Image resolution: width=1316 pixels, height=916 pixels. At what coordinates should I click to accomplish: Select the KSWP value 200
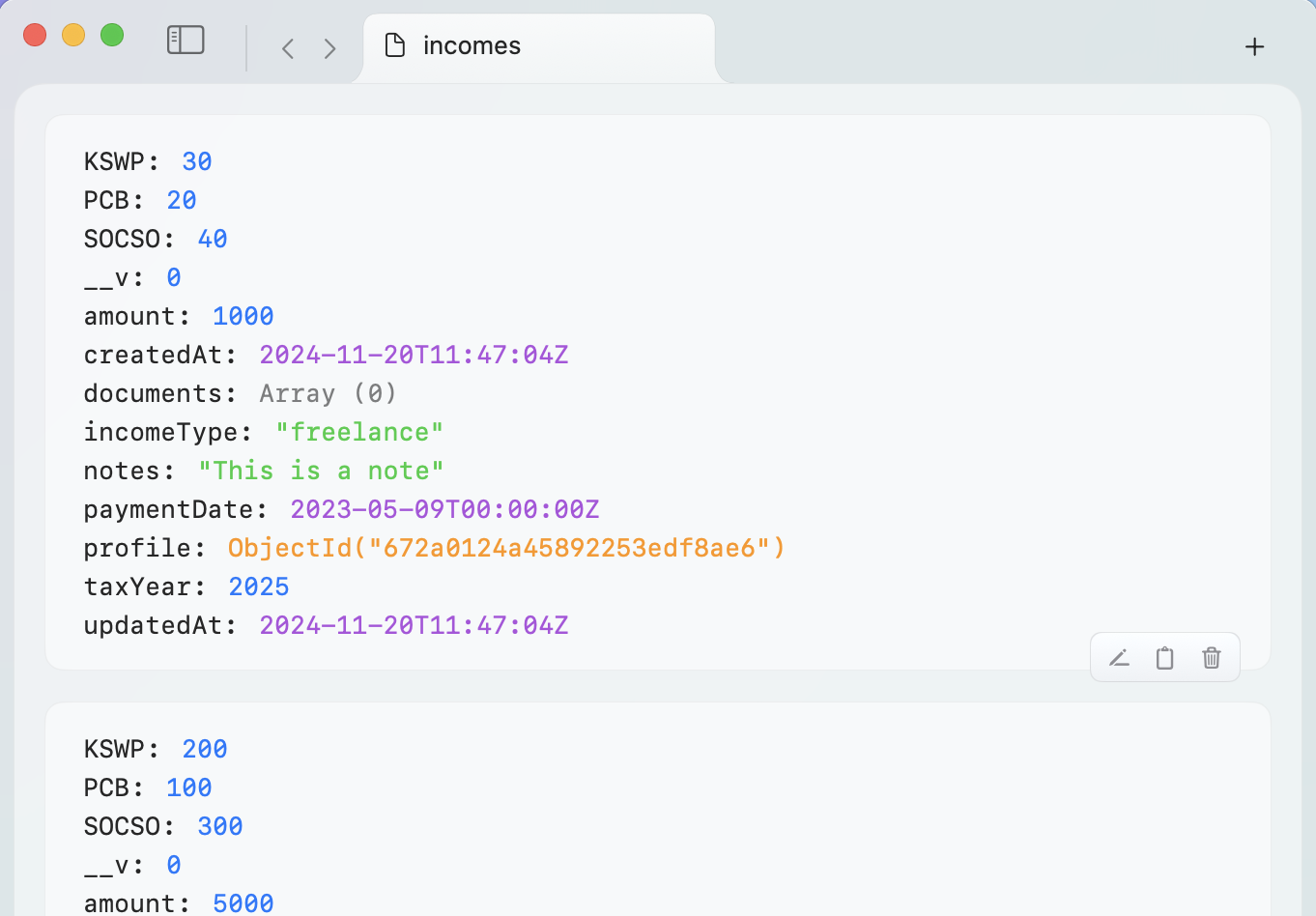(204, 749)
